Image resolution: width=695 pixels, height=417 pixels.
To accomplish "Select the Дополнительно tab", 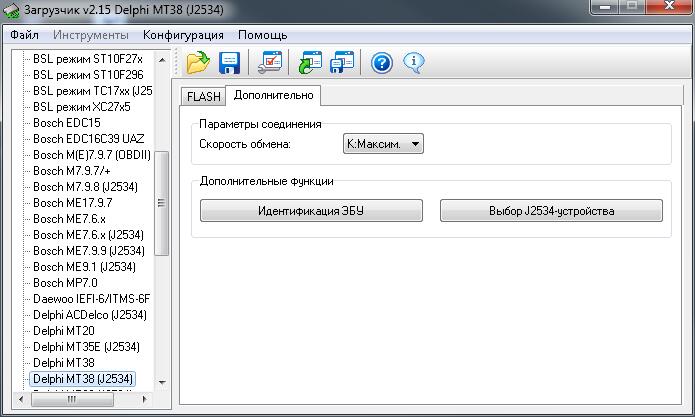I will click(x=273, y=95).
